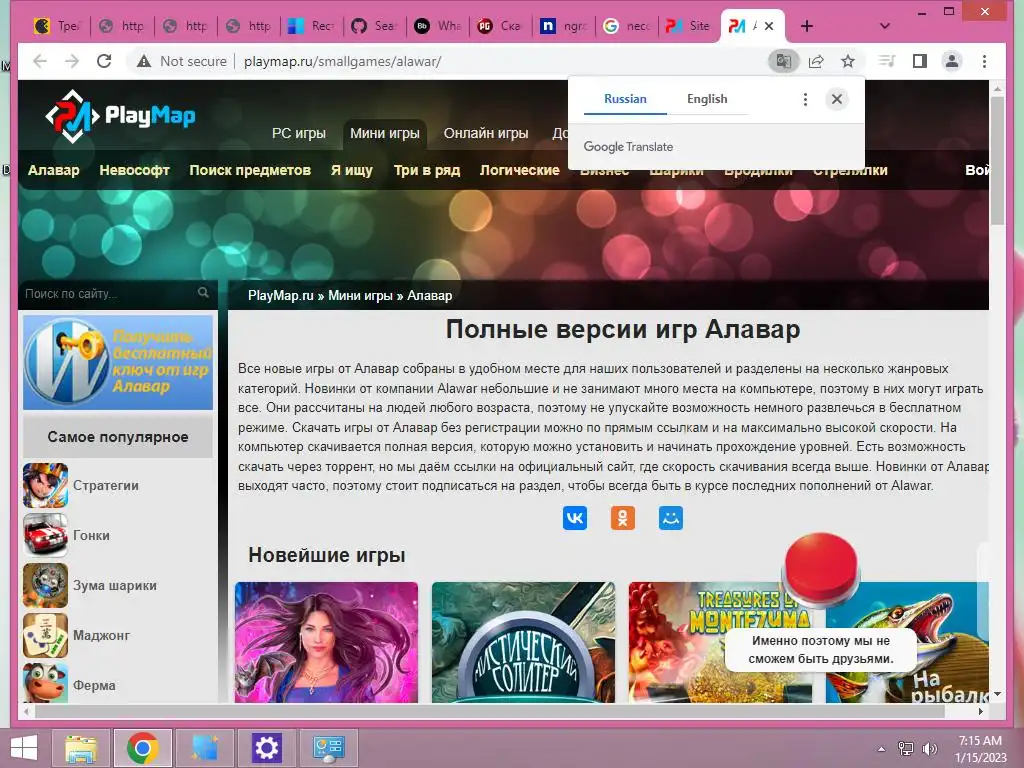
Task: Click the Стратегии category icon
Action: 45,485
